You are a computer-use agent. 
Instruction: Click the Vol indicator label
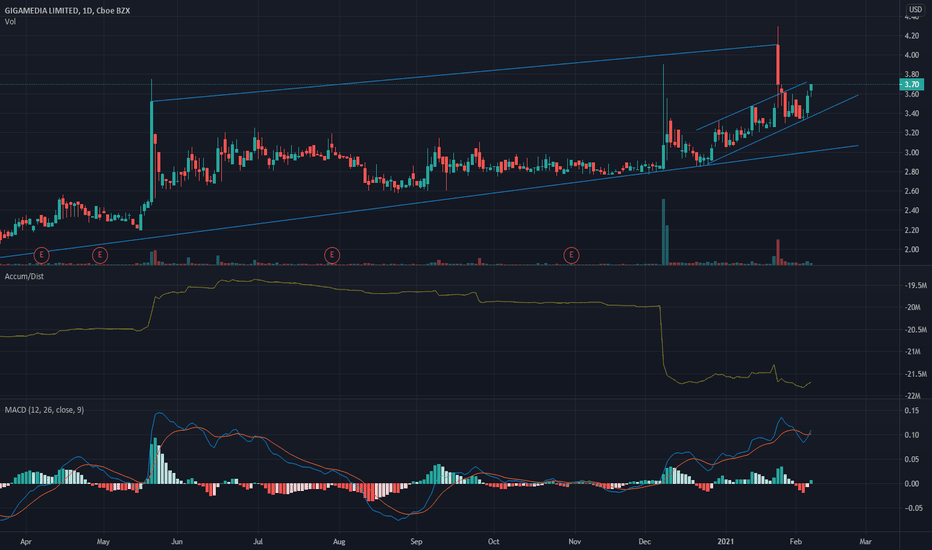[10, 22]
